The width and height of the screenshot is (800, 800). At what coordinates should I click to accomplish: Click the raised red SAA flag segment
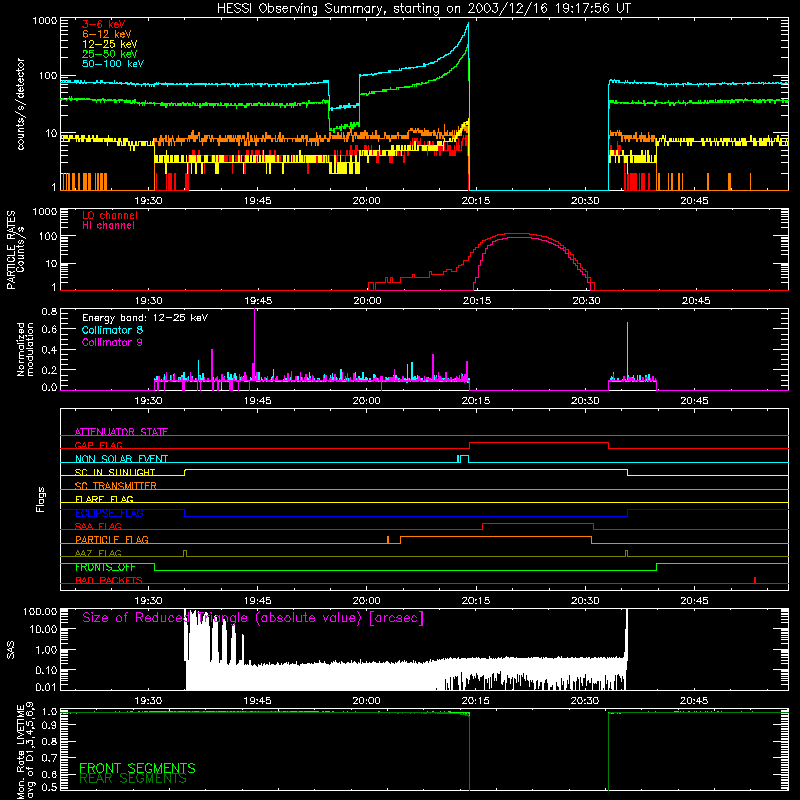pos(538,524)
